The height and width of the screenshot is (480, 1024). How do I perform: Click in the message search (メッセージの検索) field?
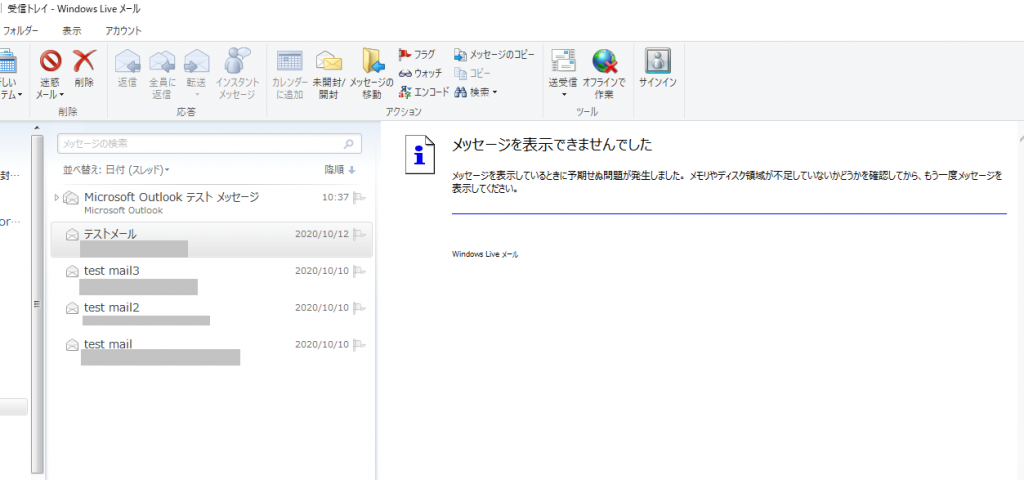coord(209,144)
